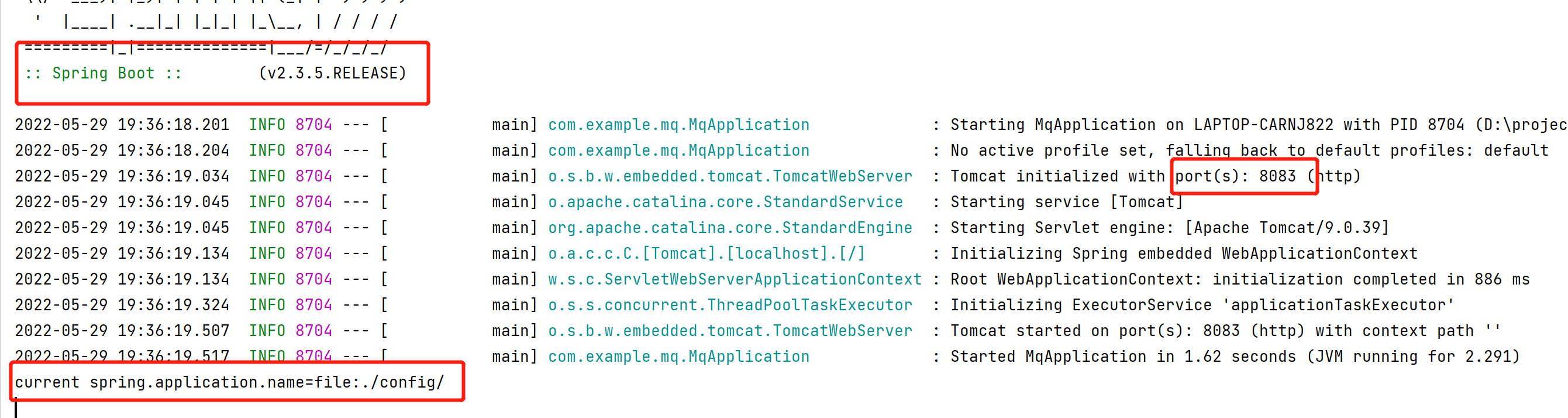1568x418 pixels.
Task: Click the "current spring.application.name=file:./config/" output line
Action: click(229, 383)
